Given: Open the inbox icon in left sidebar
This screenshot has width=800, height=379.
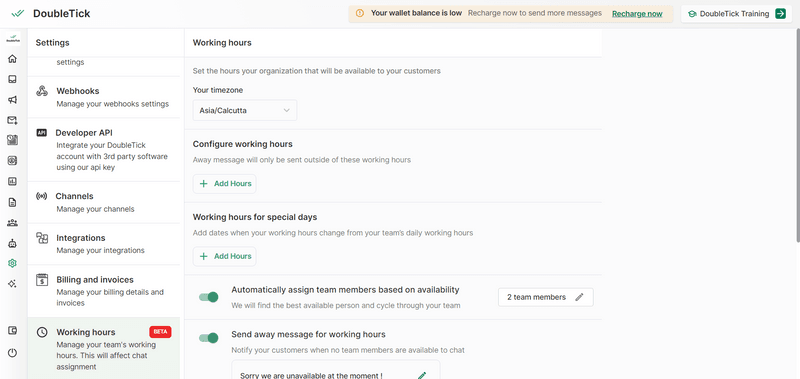Looking at the screenshot, I should click(12, 79).
